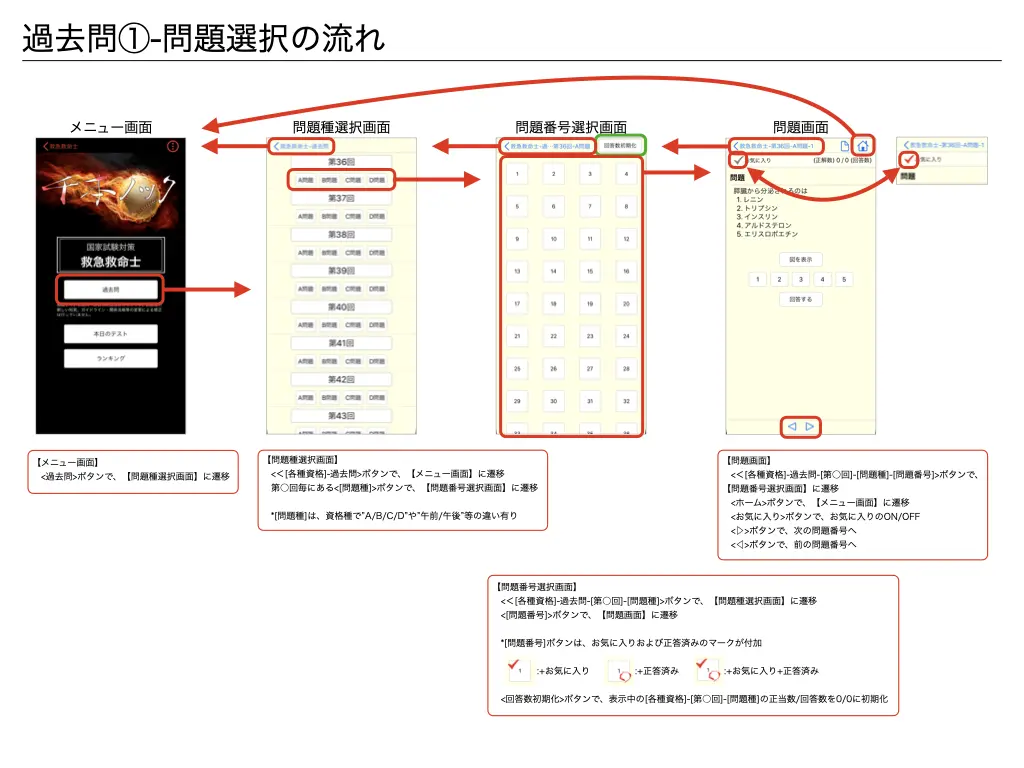Open question number 16 in number grid

(x=626, y=271)
